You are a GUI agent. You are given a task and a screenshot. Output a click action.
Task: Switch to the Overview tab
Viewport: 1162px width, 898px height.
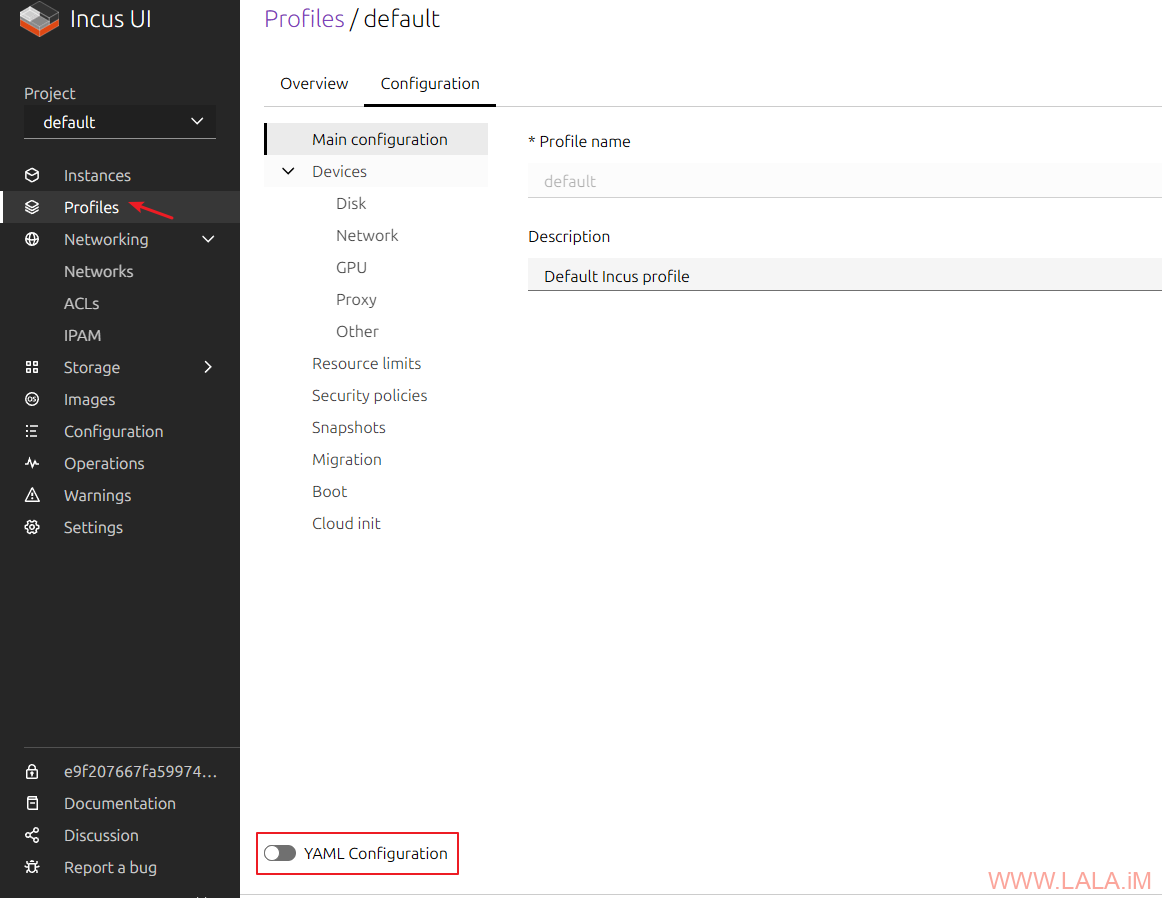pos(314,84)
